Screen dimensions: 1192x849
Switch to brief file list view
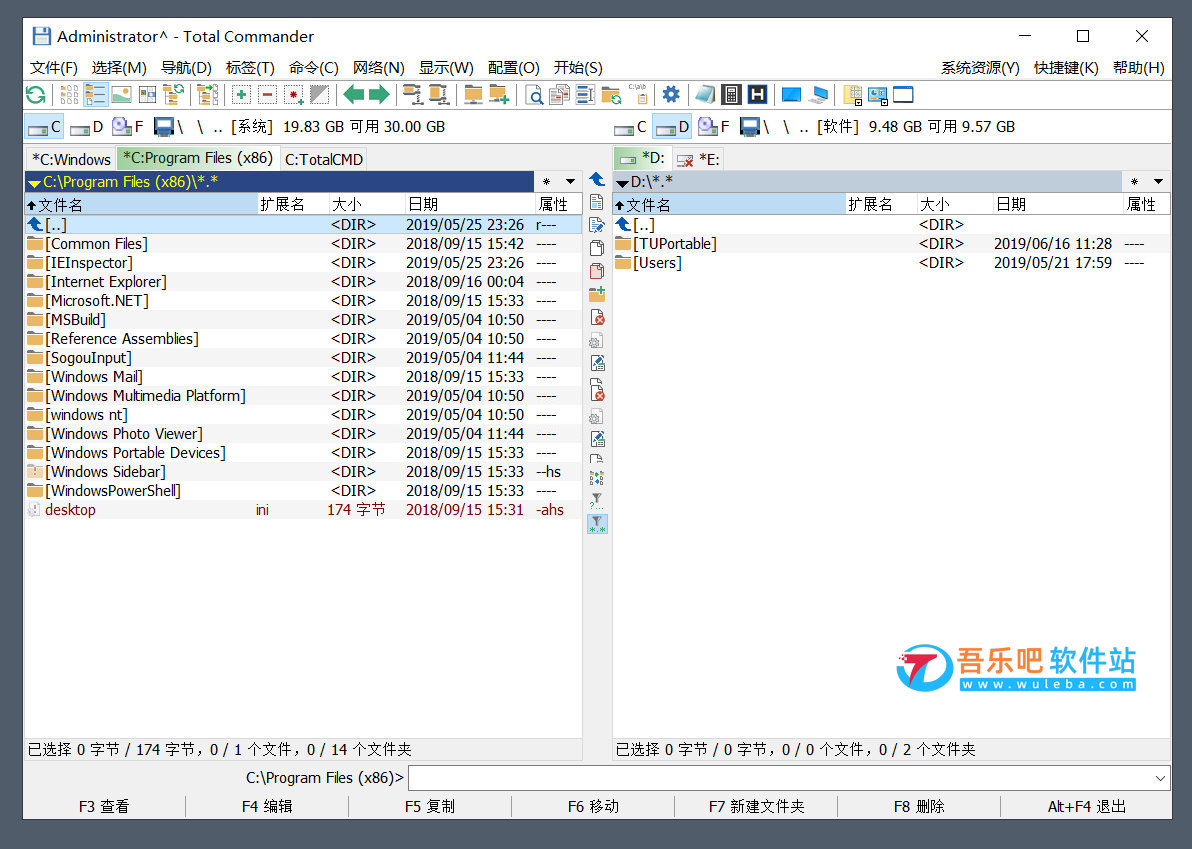pyautogui.click(x=69, y=95)
